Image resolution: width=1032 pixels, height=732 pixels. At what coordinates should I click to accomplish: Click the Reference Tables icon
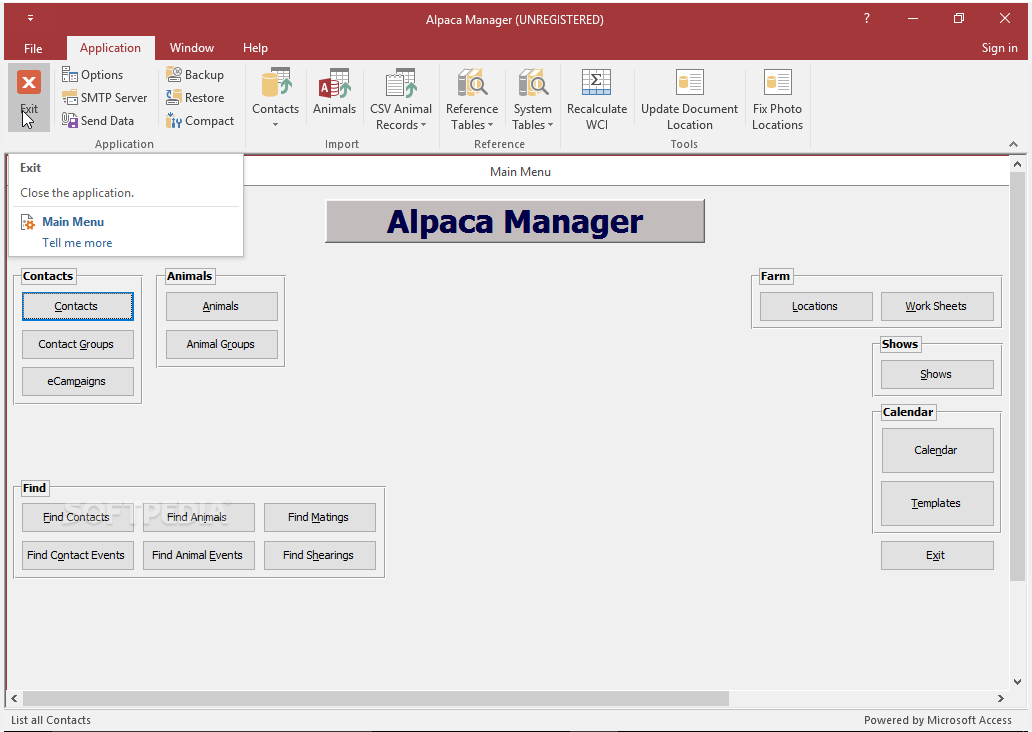pyautogui.click(x=472, y=83)
